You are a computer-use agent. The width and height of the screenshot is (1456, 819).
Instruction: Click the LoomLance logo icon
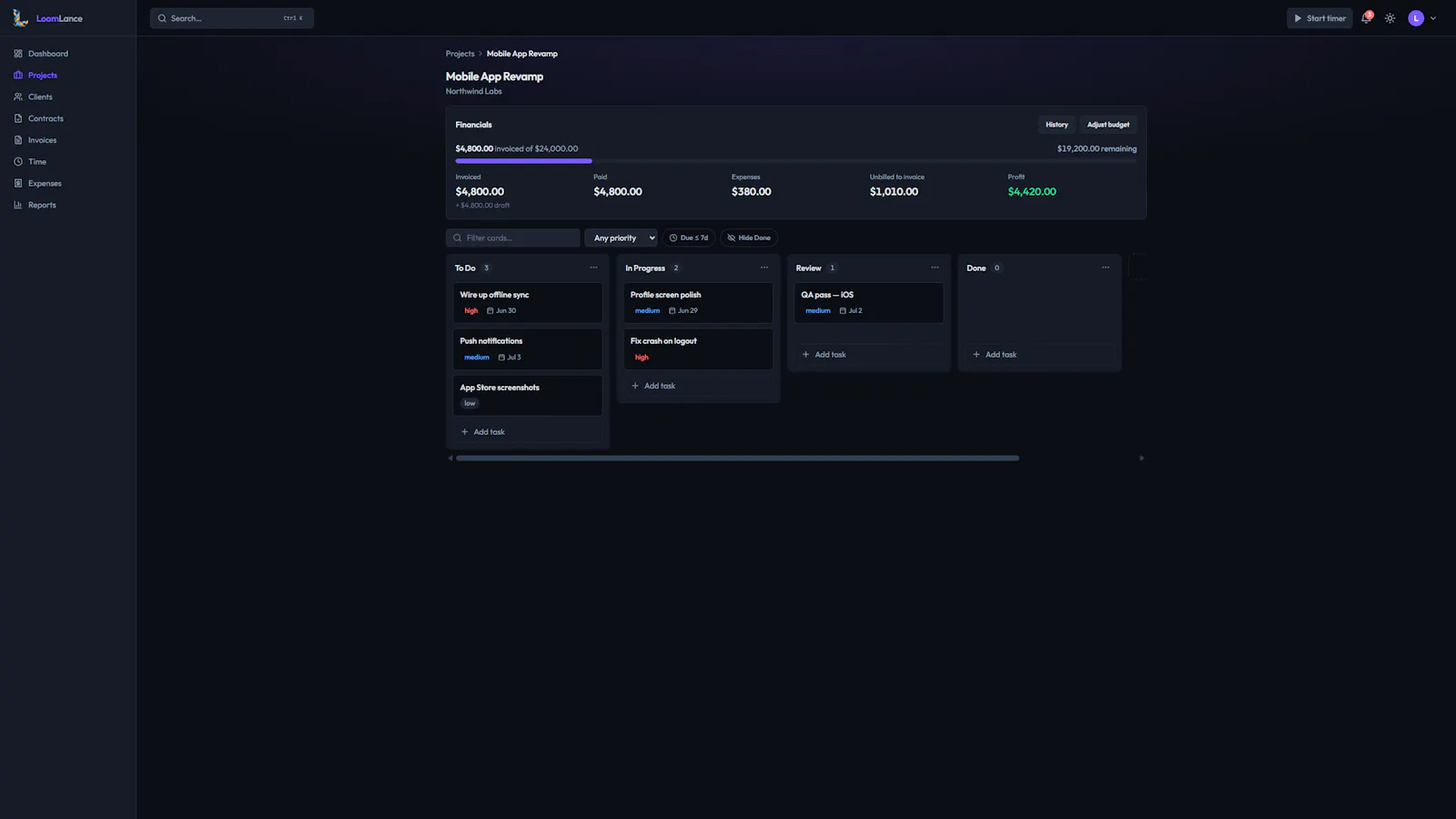pyautogui.click(x=20, y=18)
